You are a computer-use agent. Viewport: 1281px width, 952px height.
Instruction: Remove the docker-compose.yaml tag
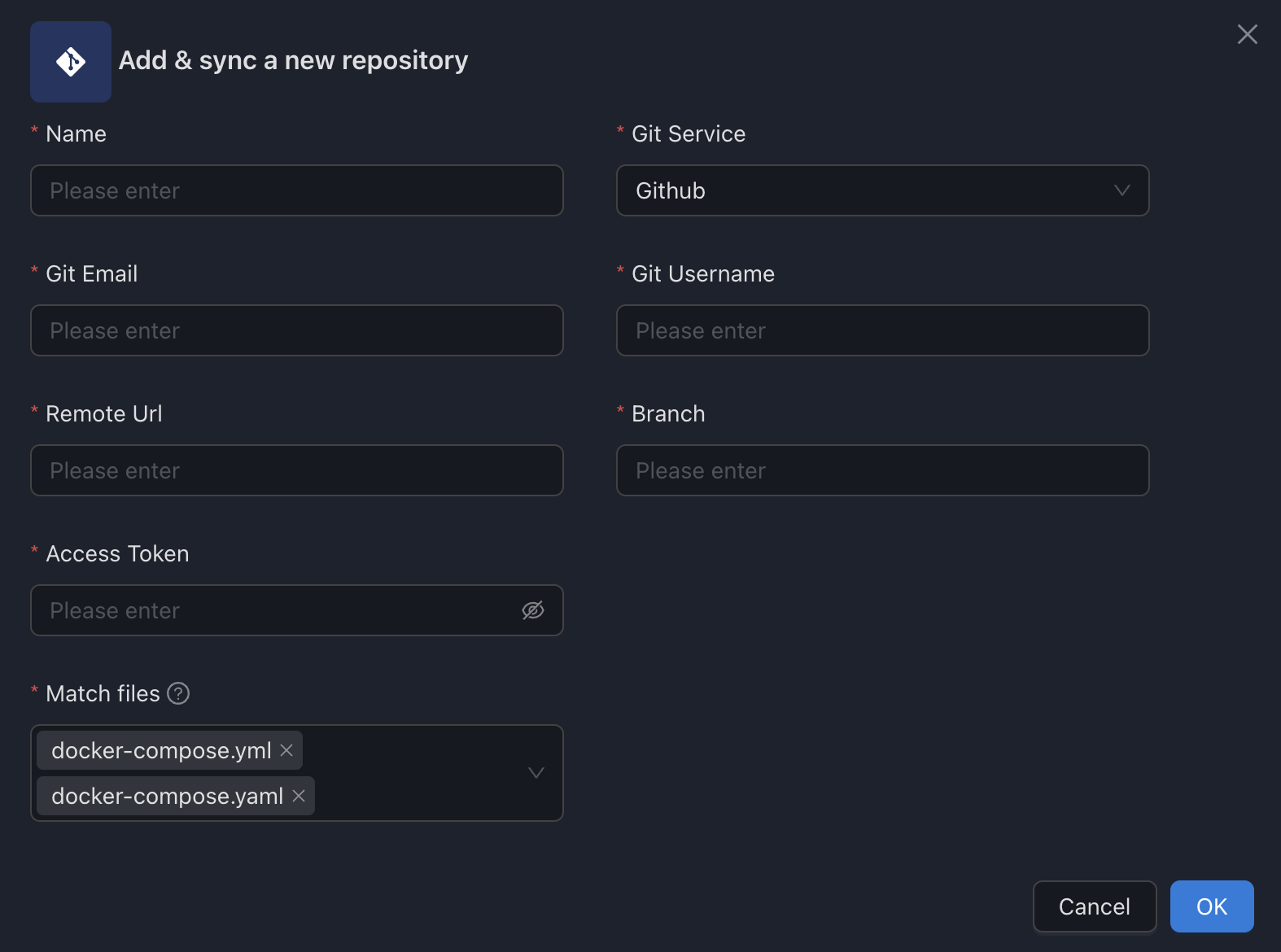pyautogui.click(x=299, y=796)
